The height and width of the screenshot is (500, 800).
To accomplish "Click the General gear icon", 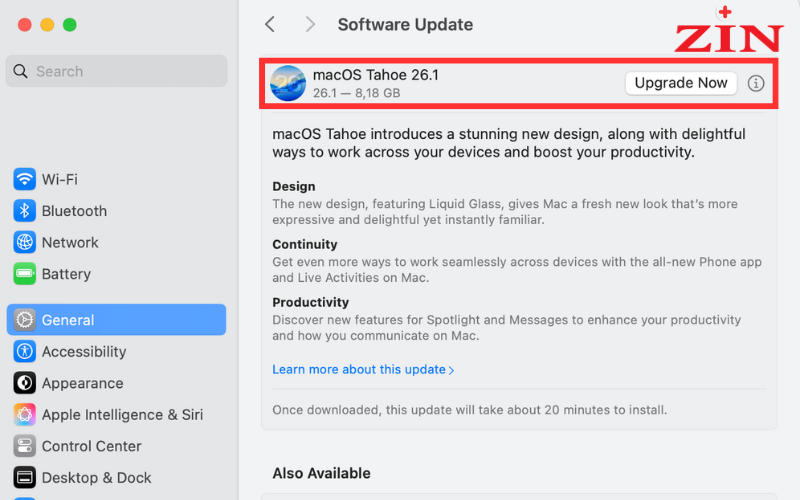I will tap(24, 320).
